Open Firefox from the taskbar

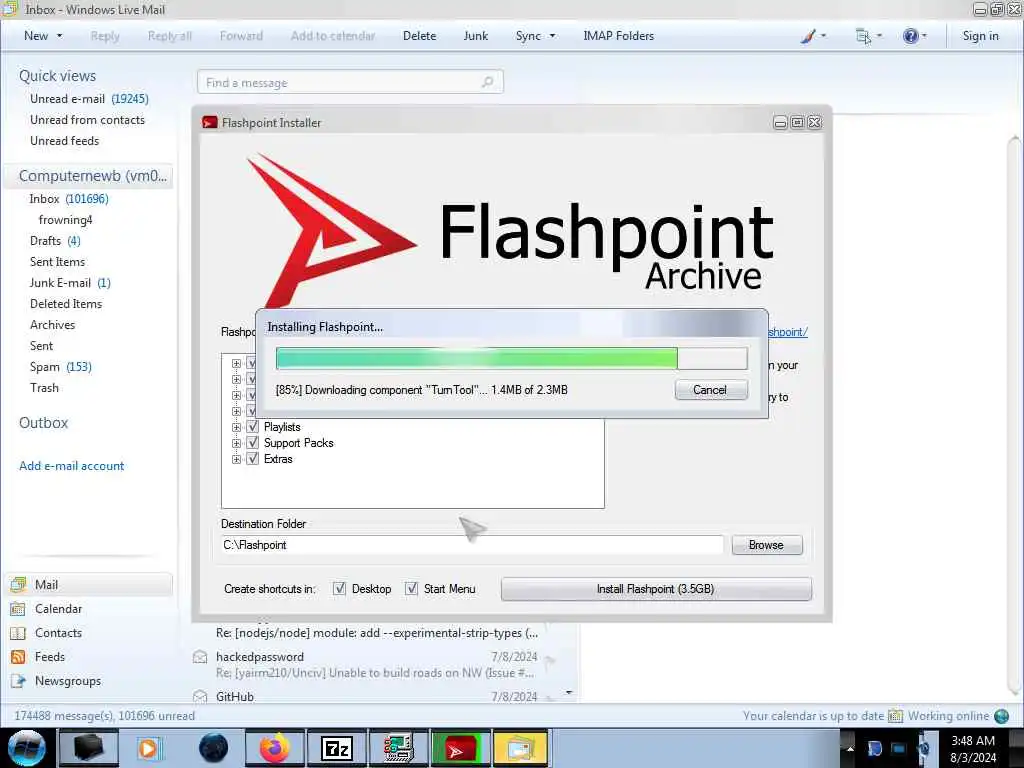point(275,748)
